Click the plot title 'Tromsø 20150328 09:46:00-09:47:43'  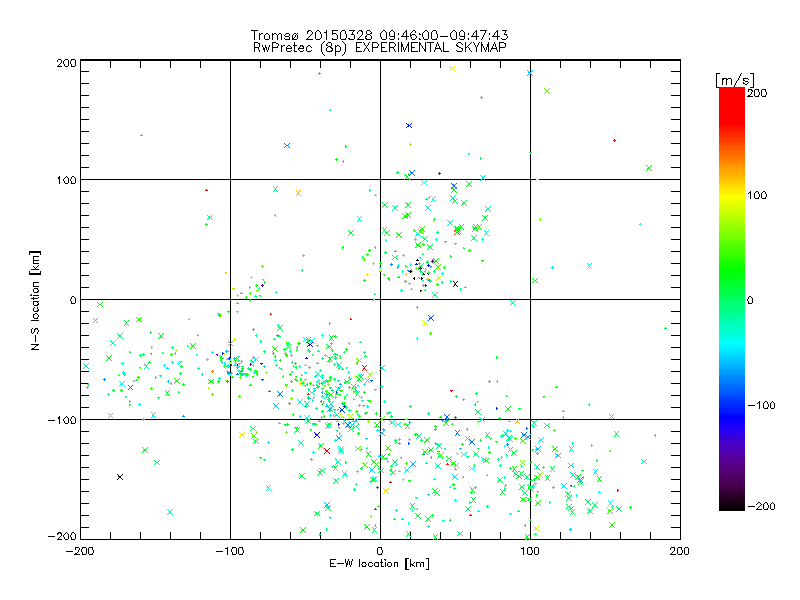[x=380, y=35]
